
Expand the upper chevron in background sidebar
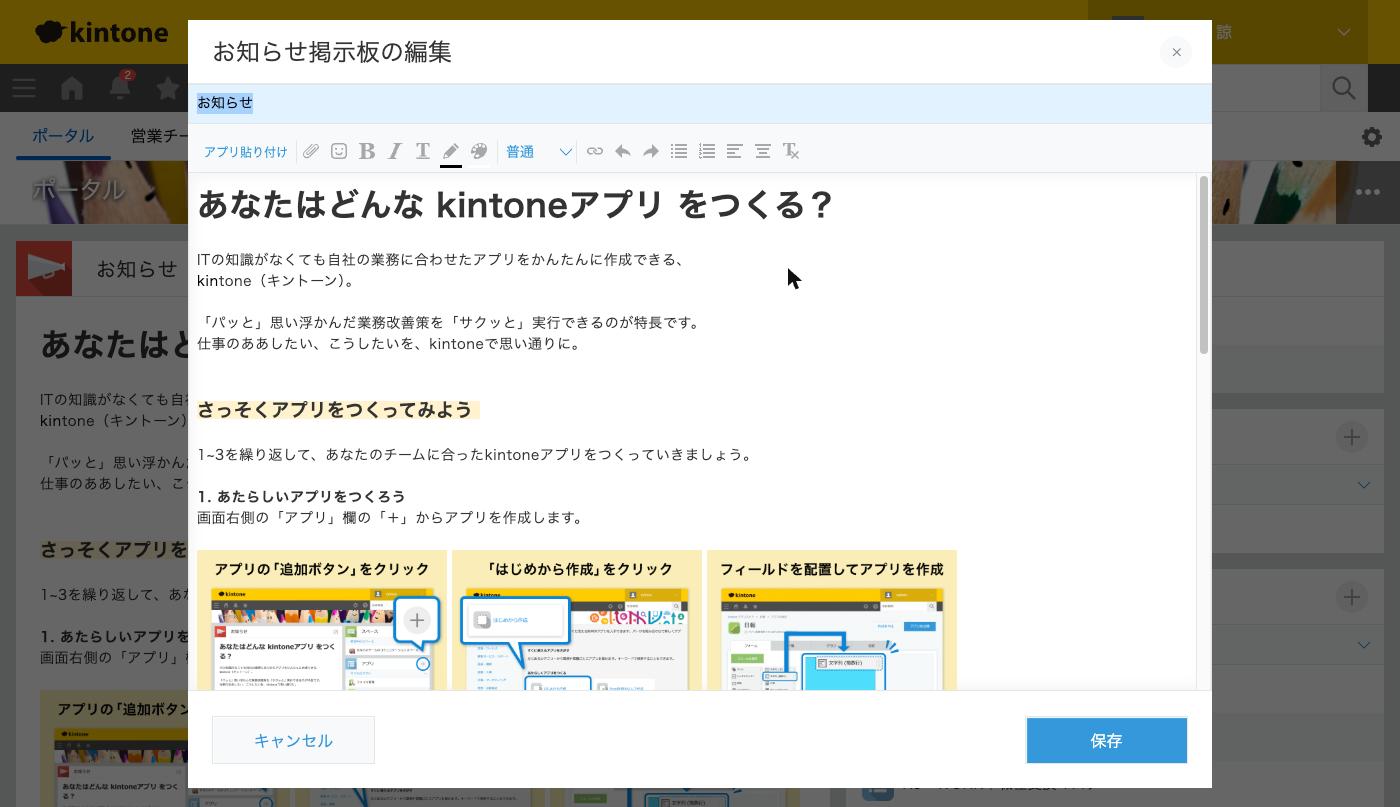[x=1364, y=485]
